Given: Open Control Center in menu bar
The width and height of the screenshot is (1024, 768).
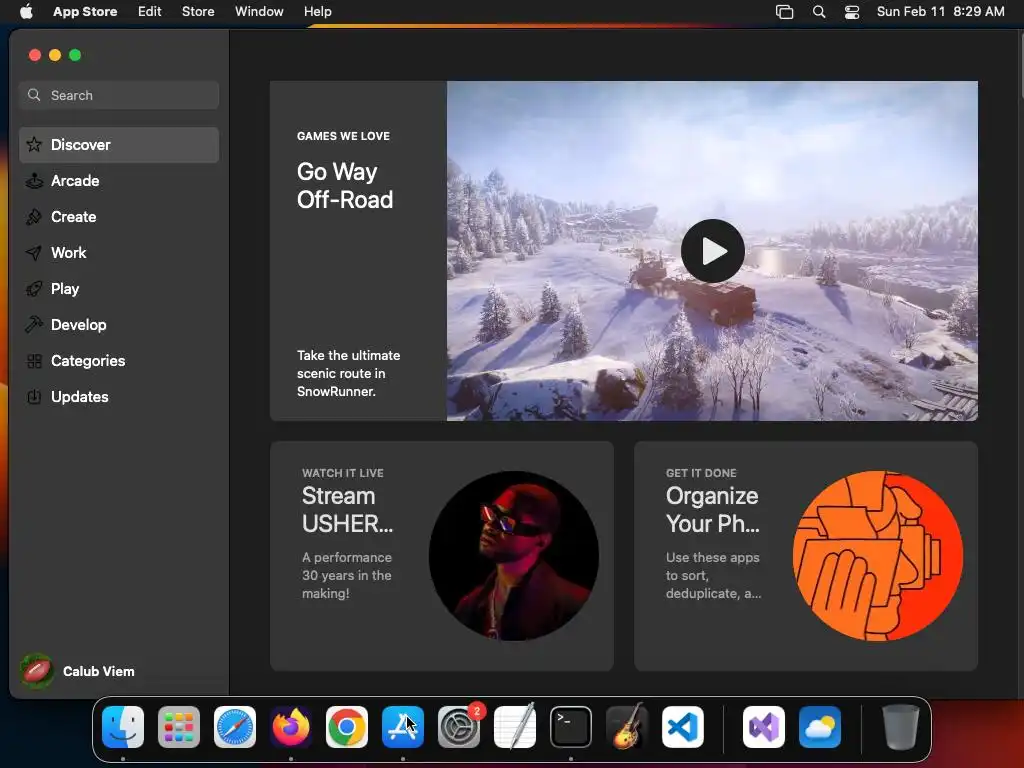Looking at the screenshot, I should coord(852,12).
